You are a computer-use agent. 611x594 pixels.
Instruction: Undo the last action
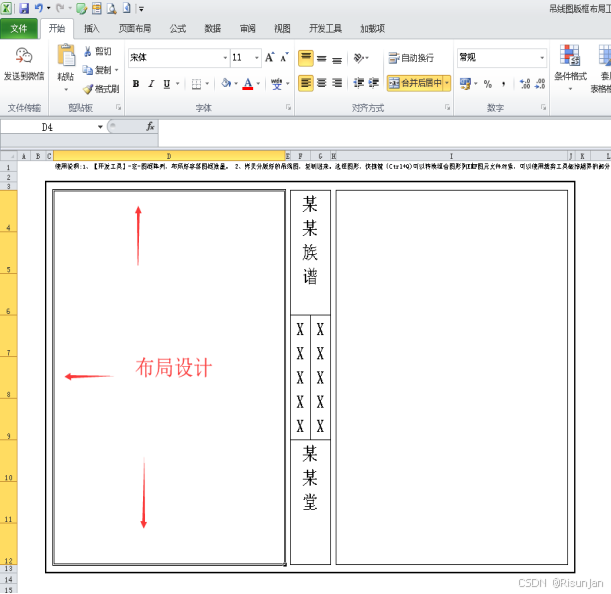[39, 8]
